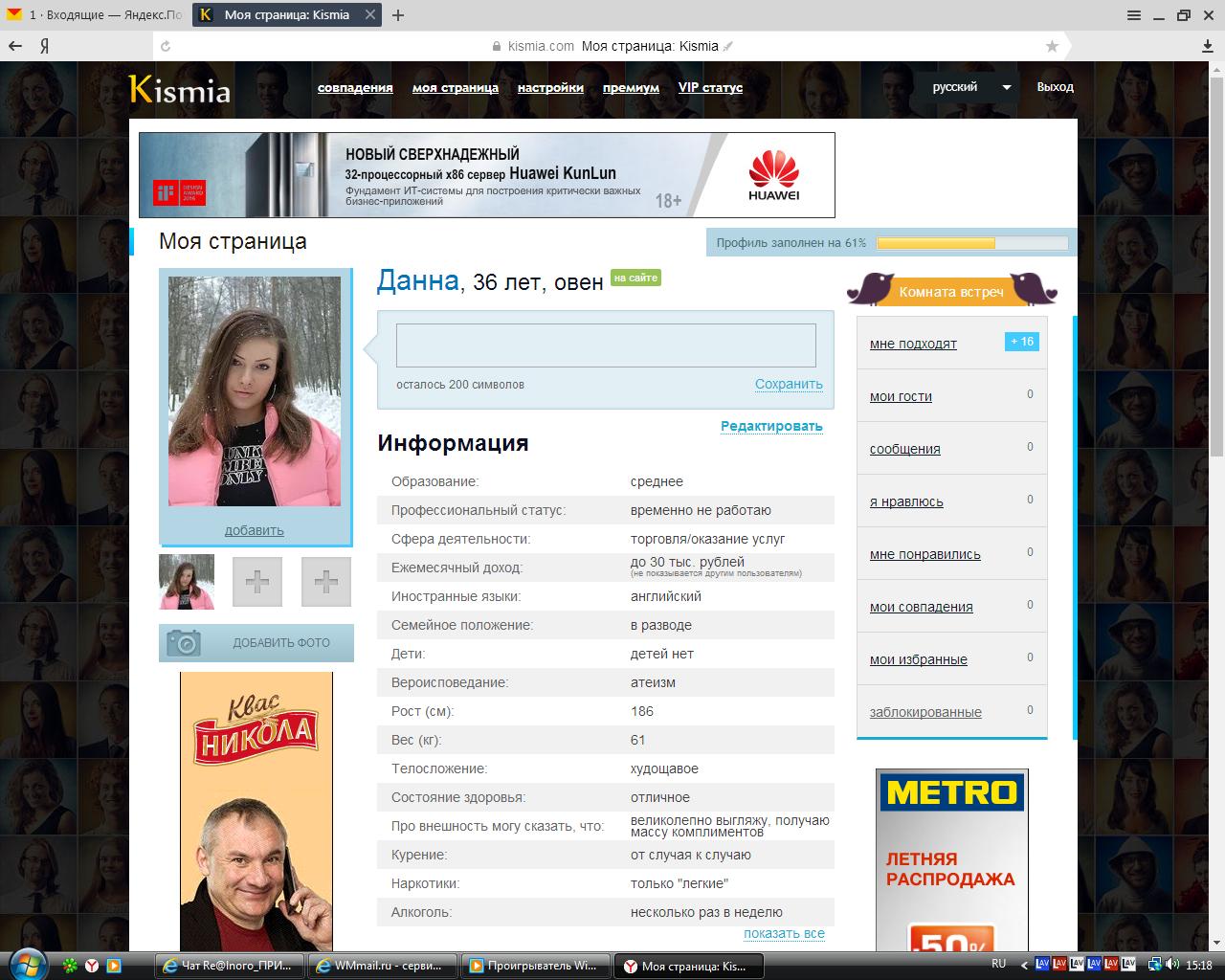Click the value несколько раз в неделю

[x=706, y=912]
